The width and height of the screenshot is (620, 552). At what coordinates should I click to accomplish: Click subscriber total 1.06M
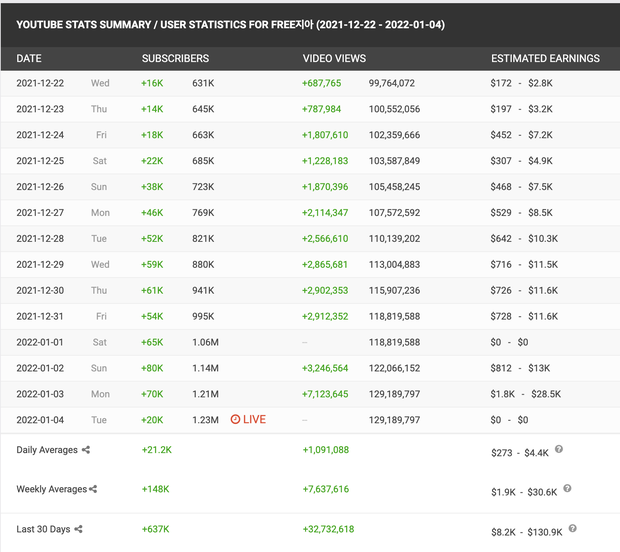click(x=206, y=342)
